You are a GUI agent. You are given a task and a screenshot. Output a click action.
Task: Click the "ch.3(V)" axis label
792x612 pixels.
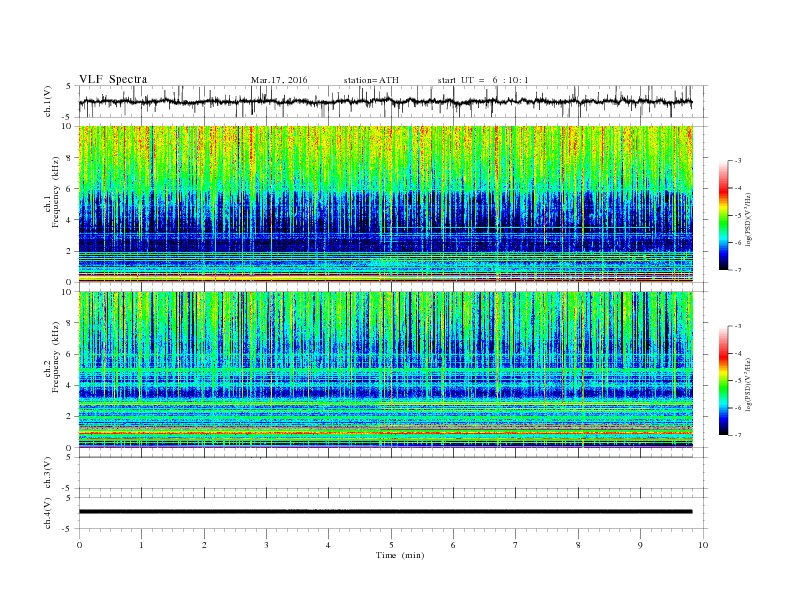(x=48, y=473)
